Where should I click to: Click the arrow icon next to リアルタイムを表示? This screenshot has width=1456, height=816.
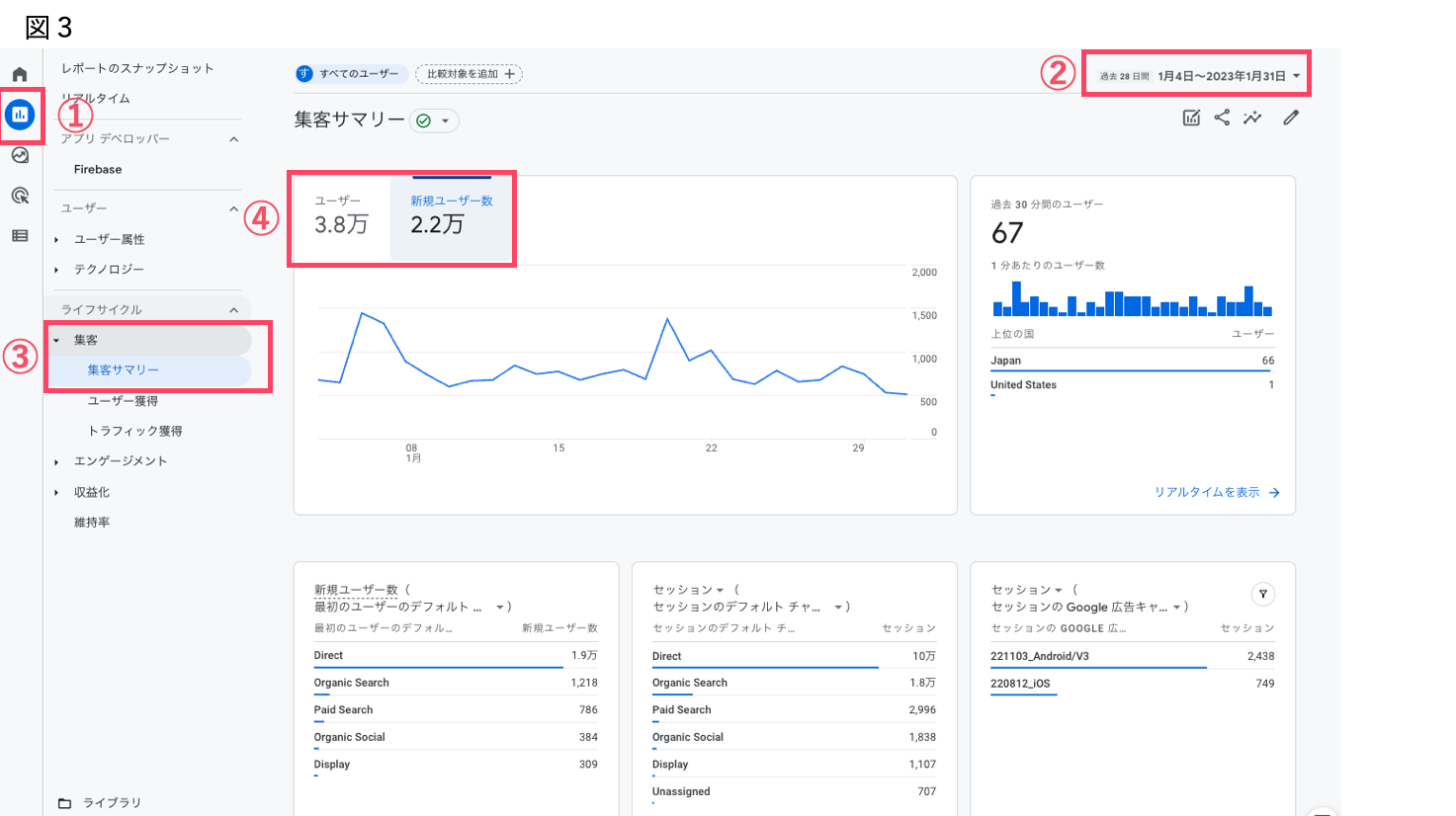point(1274,492)
